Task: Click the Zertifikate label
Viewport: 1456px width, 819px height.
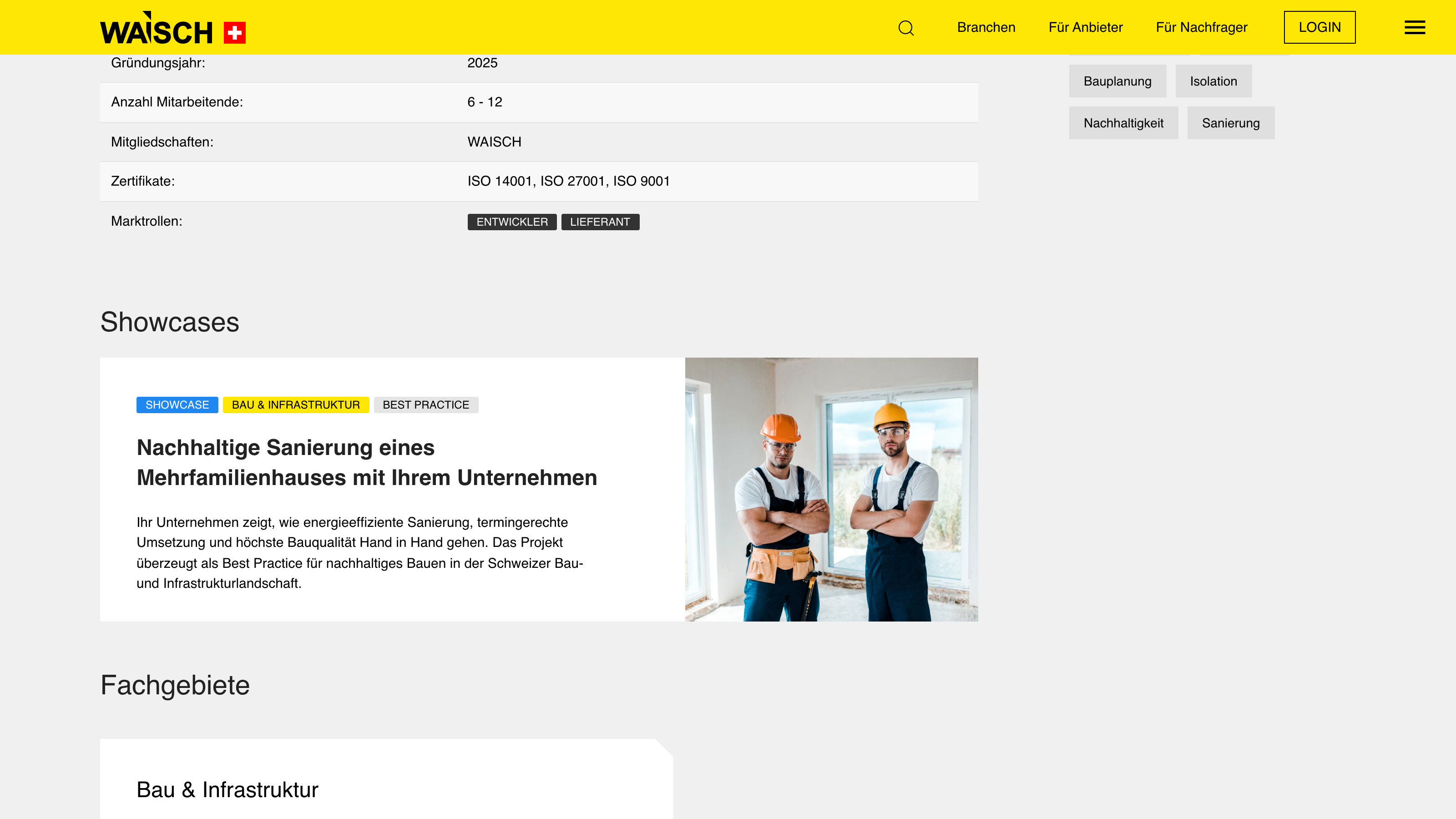Action: click(x=142, y=181)
